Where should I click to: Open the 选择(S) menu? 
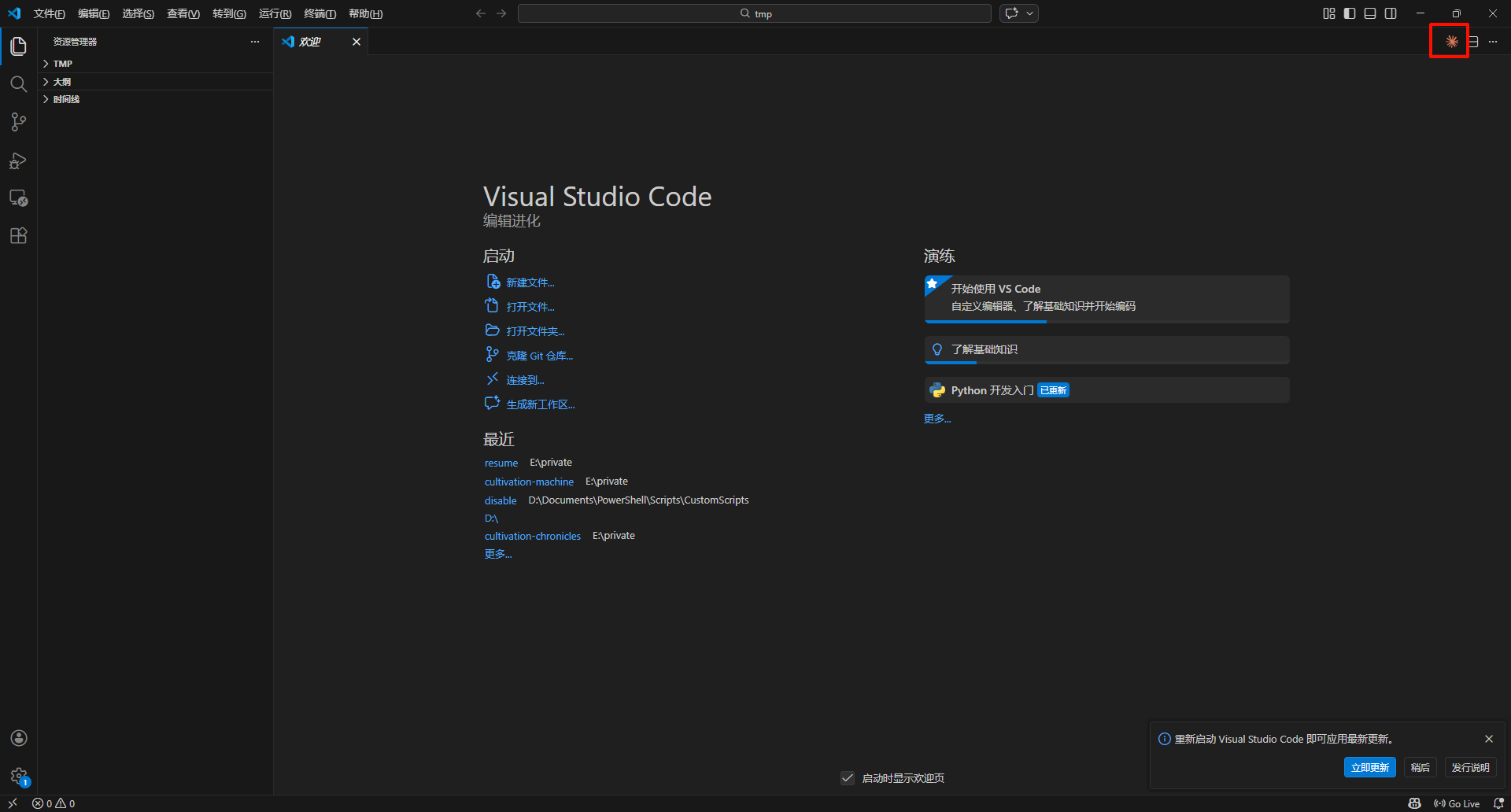138,13
